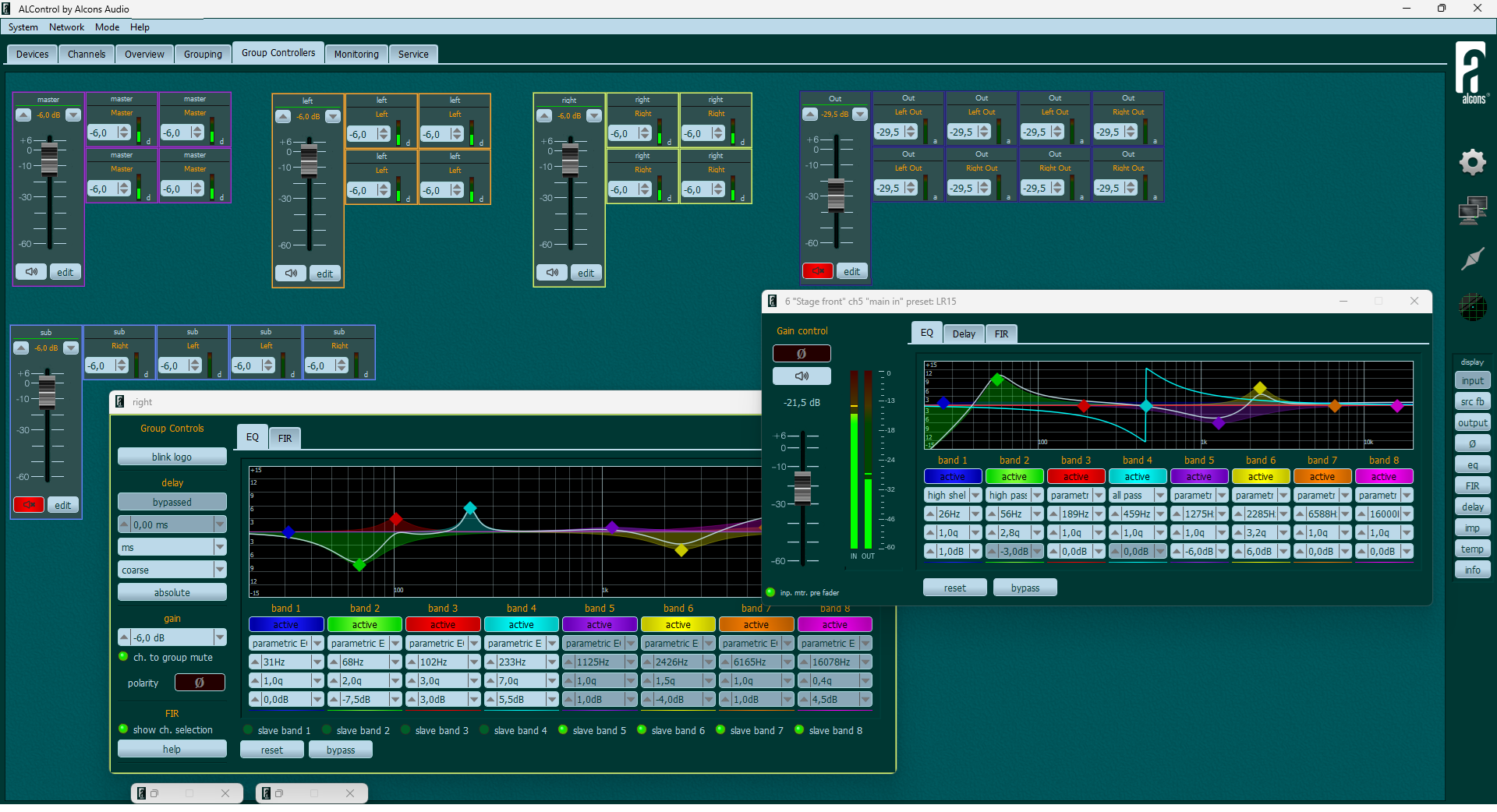Click the connection plug icon in sidebar
This screenshot has width=1497, height=812.
[x=1472, y=259]
